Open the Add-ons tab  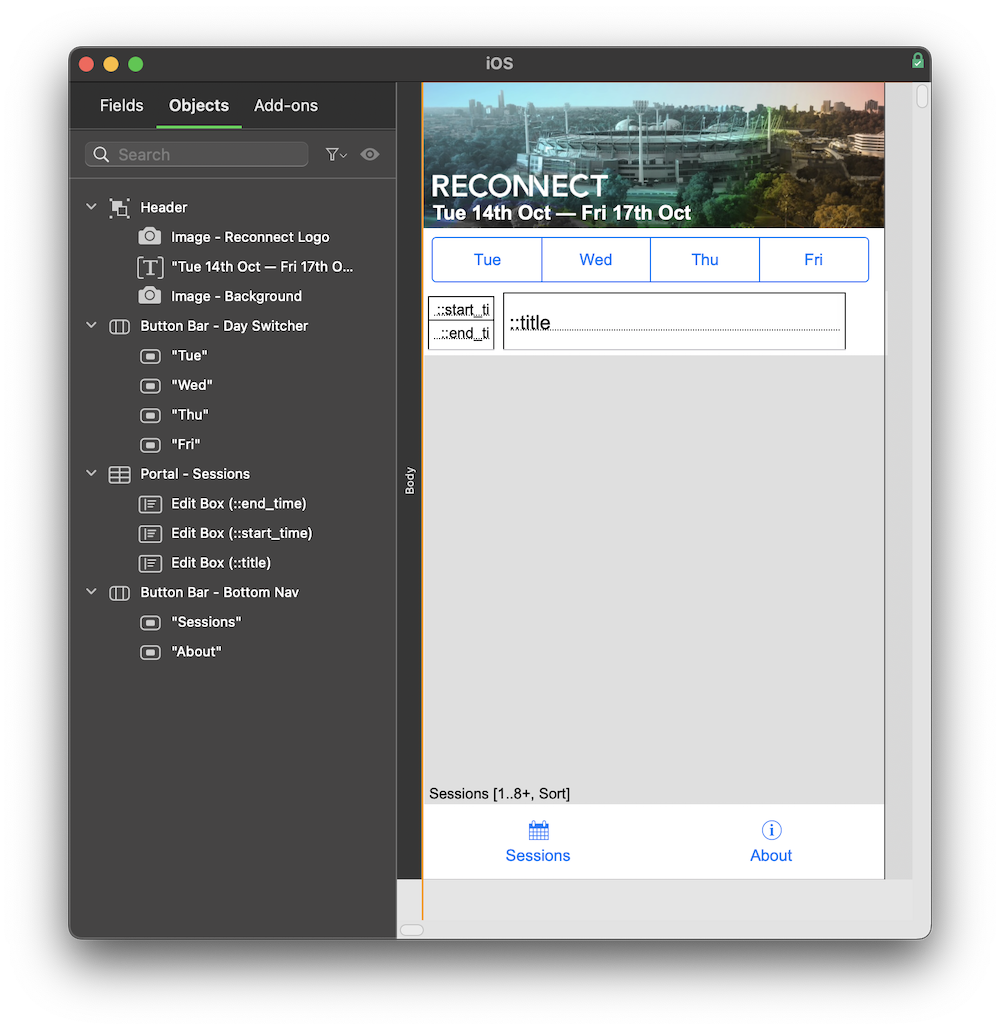[285, 105]
